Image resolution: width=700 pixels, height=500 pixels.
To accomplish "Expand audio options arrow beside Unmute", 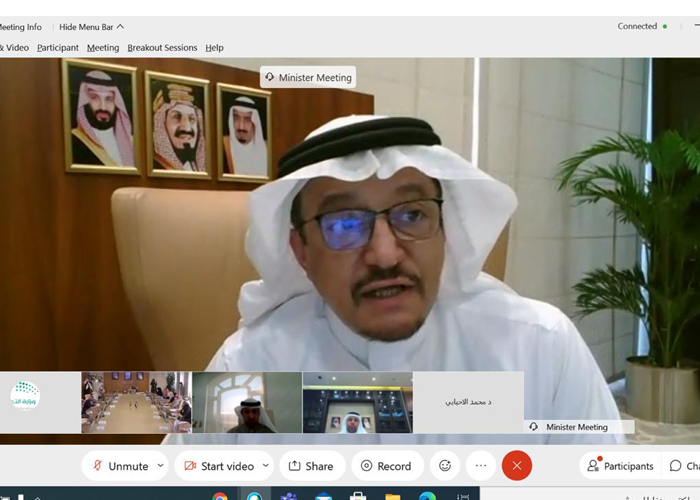I will point(159,466).
